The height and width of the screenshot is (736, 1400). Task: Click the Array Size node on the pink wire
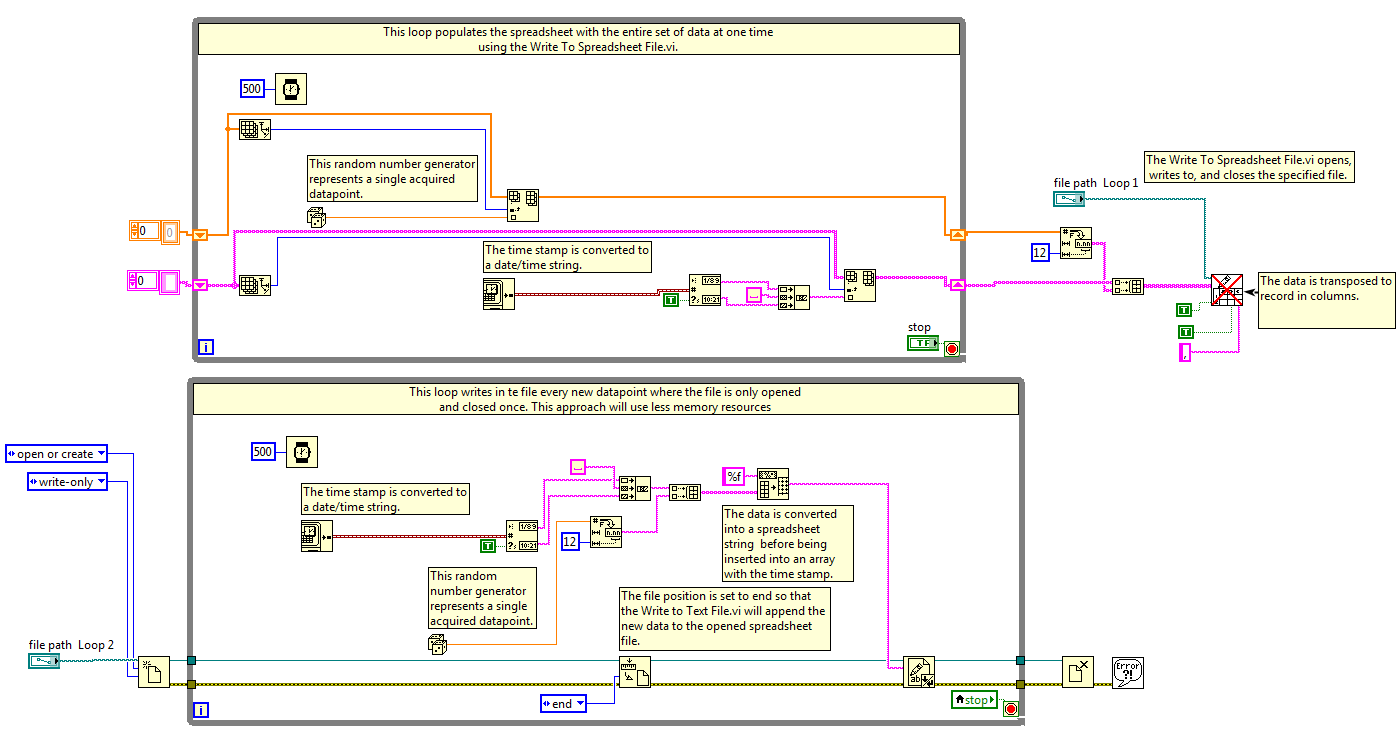point(255,286)
